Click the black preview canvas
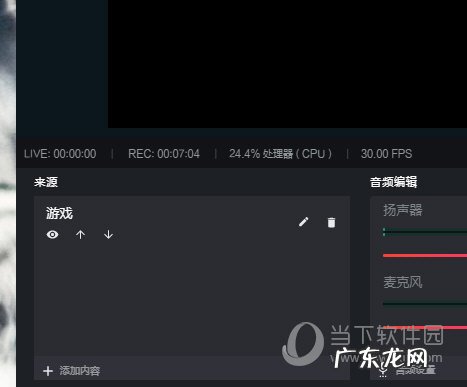 click(287, 64)
